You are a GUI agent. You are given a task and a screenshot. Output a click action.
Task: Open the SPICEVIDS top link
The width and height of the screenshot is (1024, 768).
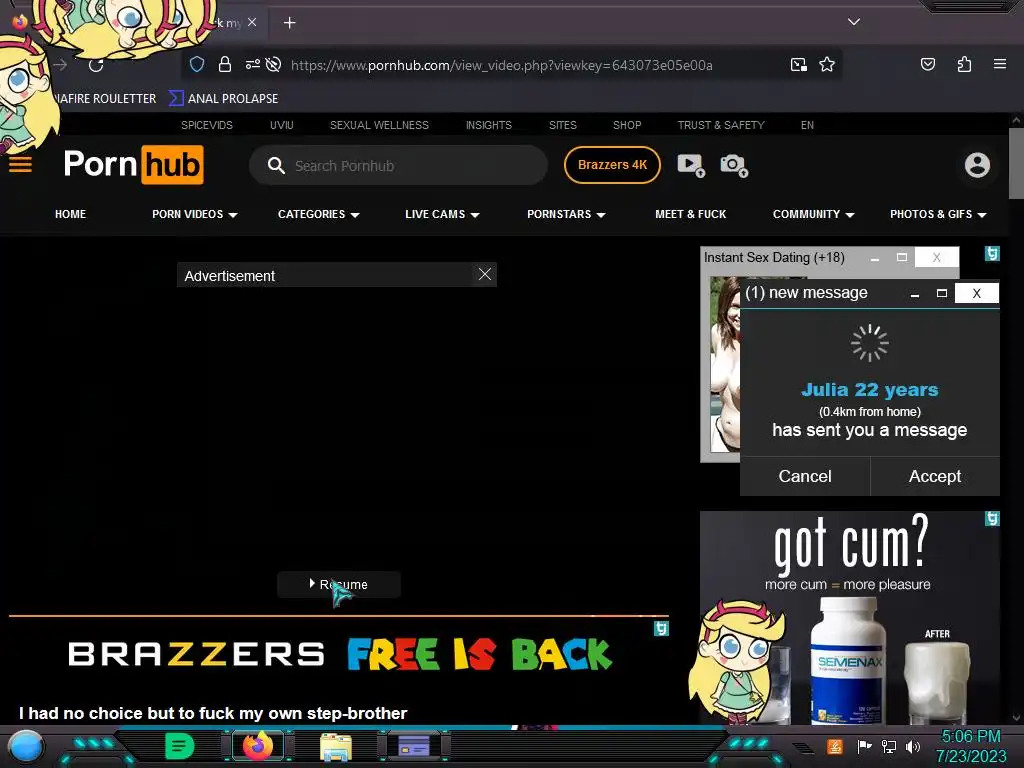coord(206,125)
